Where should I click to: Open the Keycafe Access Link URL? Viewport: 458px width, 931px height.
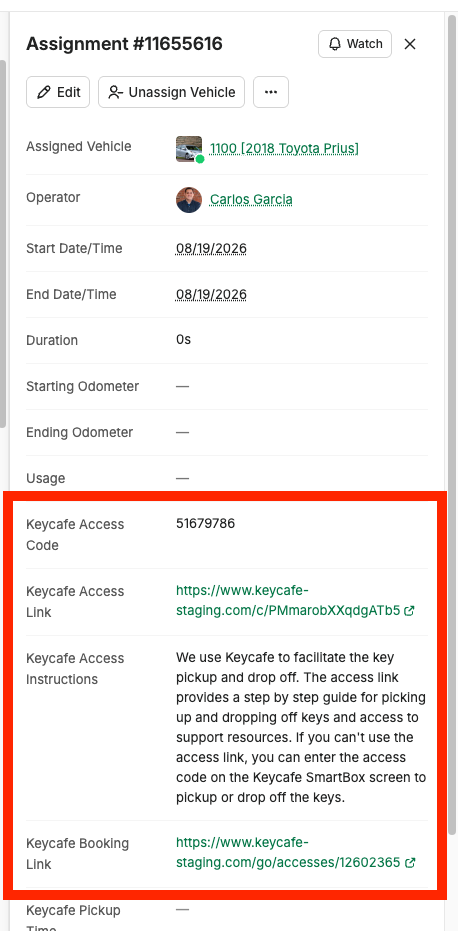point(288,600)
